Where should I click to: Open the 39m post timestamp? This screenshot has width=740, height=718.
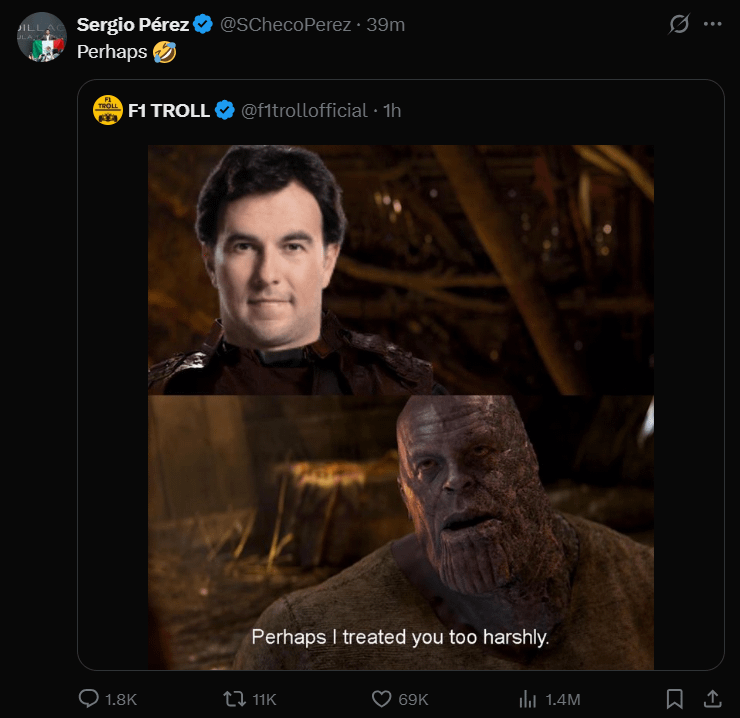pos(386,24)
